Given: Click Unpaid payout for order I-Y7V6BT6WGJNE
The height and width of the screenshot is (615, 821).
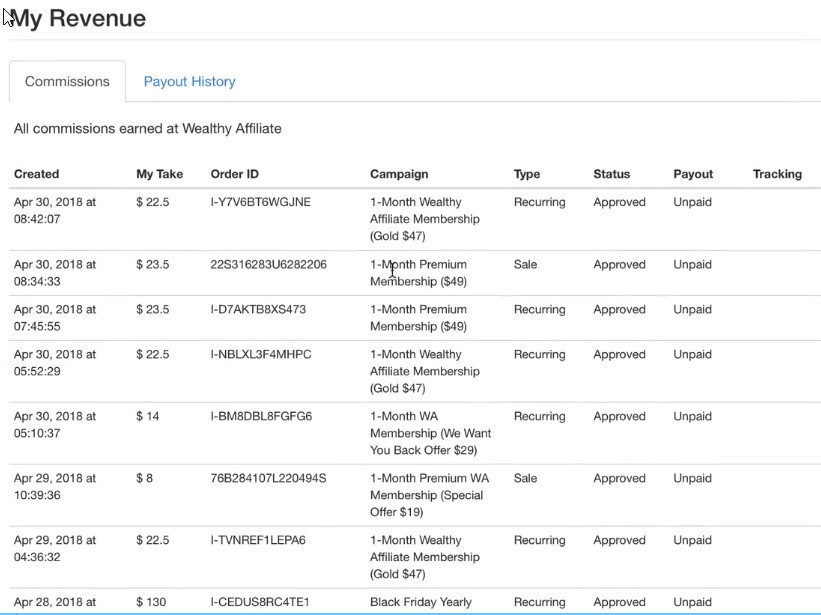Looking at the screenshot, I should [x=693, y=202].
